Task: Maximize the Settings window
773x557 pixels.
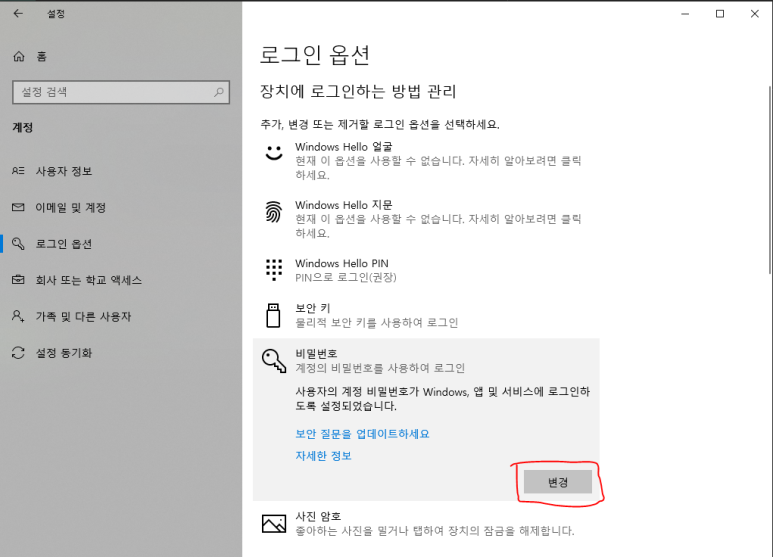Action: [x=720, y=14]
